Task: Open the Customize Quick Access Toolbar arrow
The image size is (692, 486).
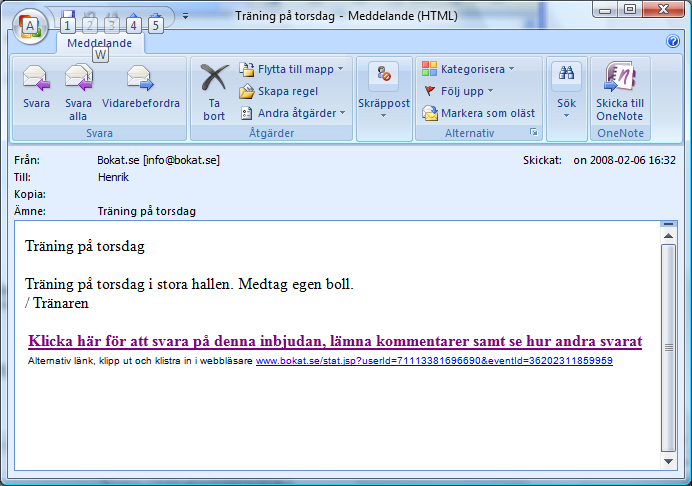Action: 185,16
